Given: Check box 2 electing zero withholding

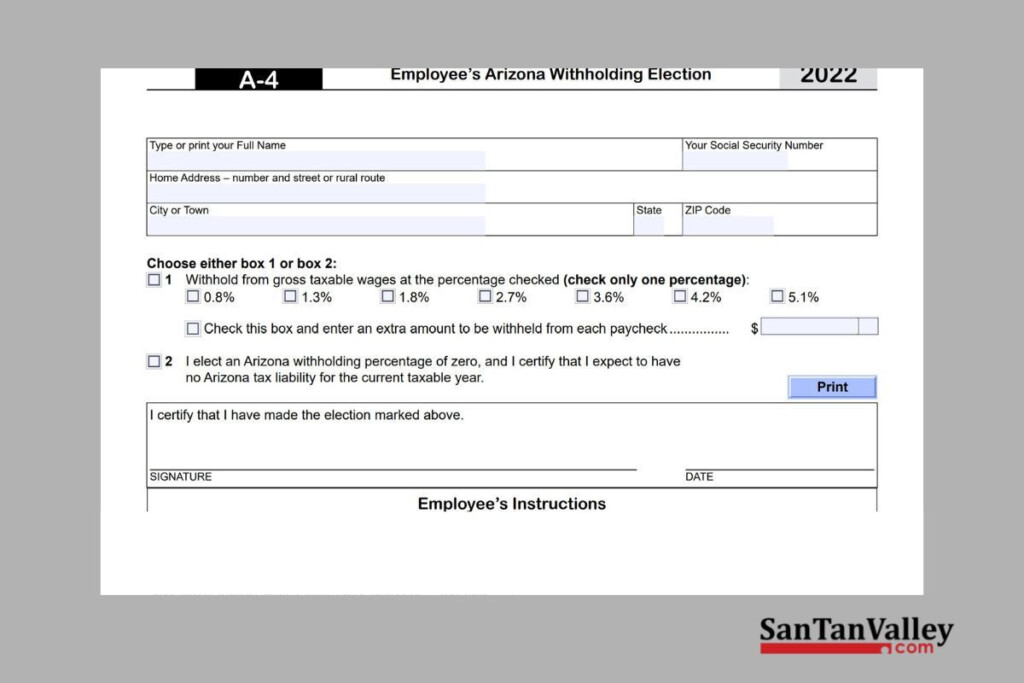Looking at the screenshot, I should [x=154, y=361].
